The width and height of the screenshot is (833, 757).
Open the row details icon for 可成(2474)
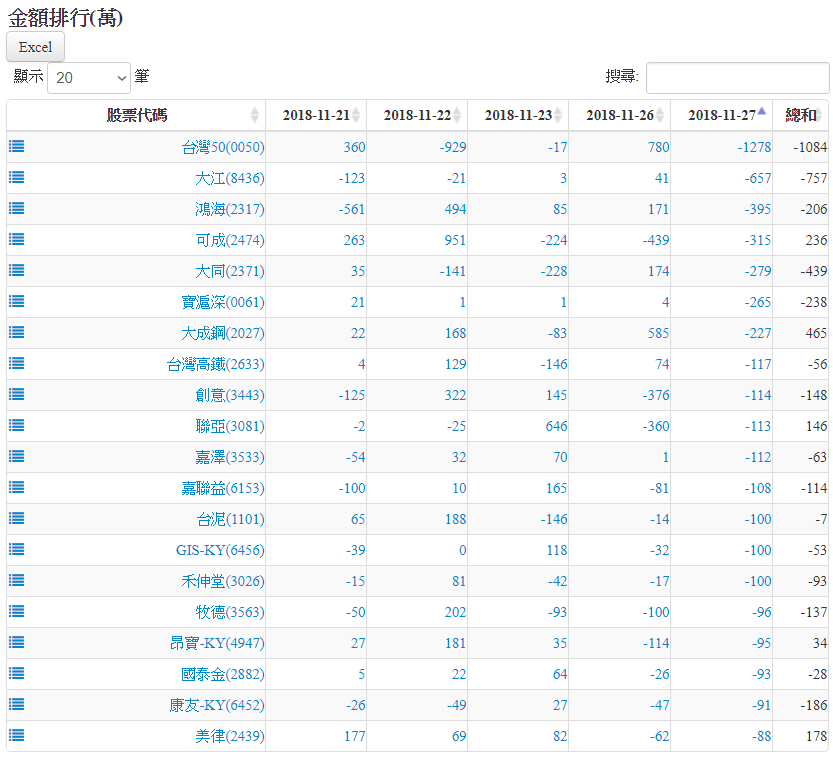pyautogui.click(x=17, y=239)
